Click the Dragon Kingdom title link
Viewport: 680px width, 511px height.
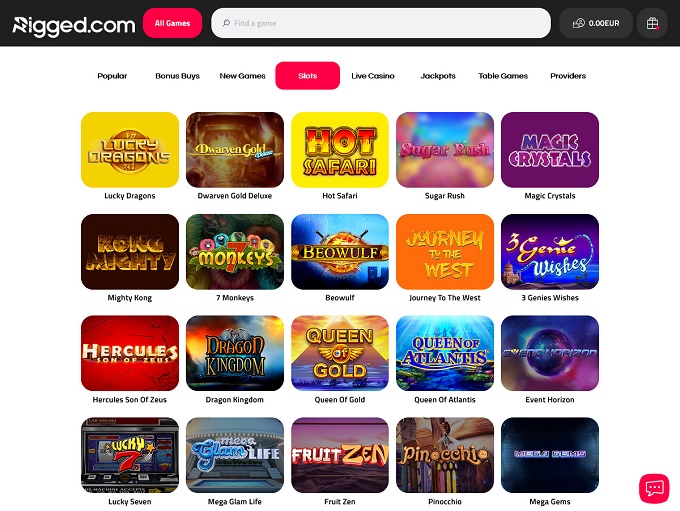point(235,400)
